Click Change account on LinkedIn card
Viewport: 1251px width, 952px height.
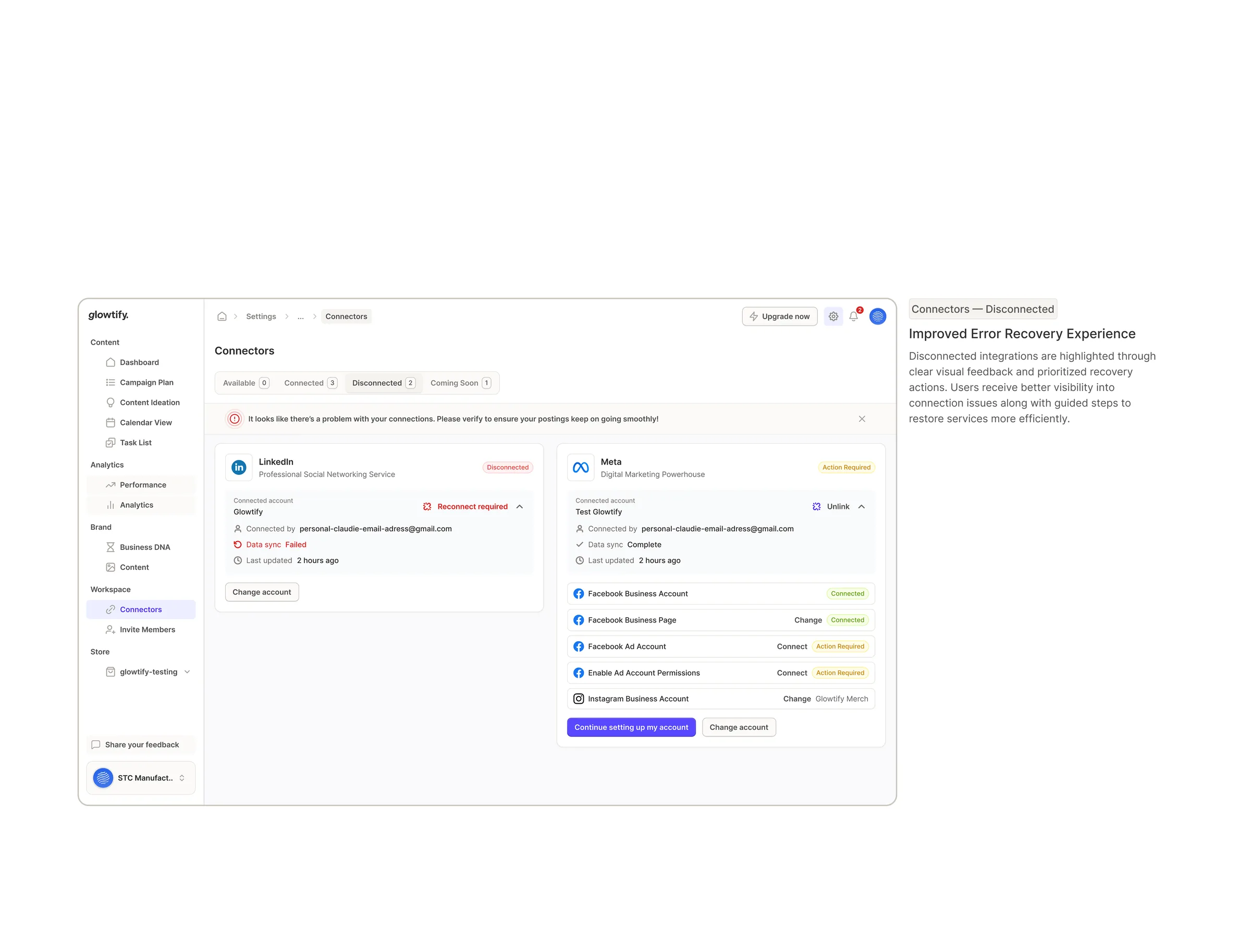tap(262, 592)
